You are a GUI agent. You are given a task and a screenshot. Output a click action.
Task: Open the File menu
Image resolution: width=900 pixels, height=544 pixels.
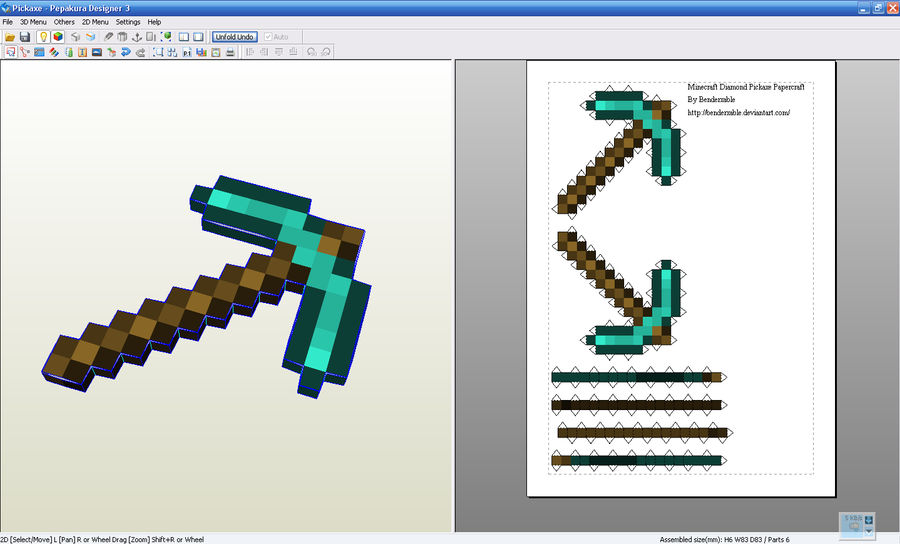7,22
